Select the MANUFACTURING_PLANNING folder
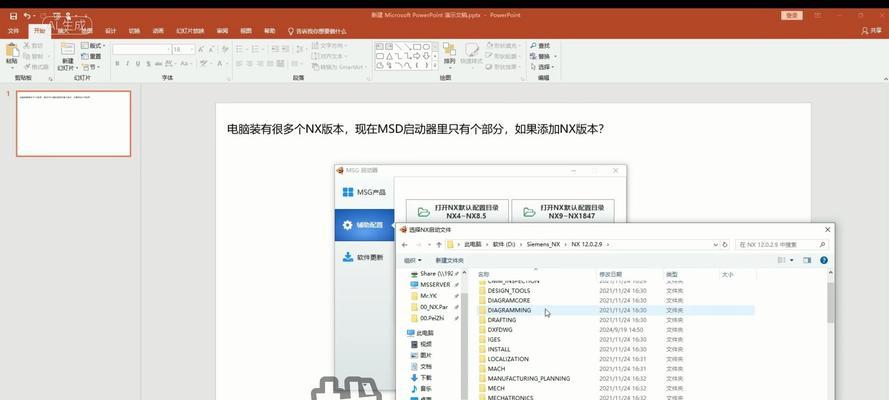 [528, 378]
